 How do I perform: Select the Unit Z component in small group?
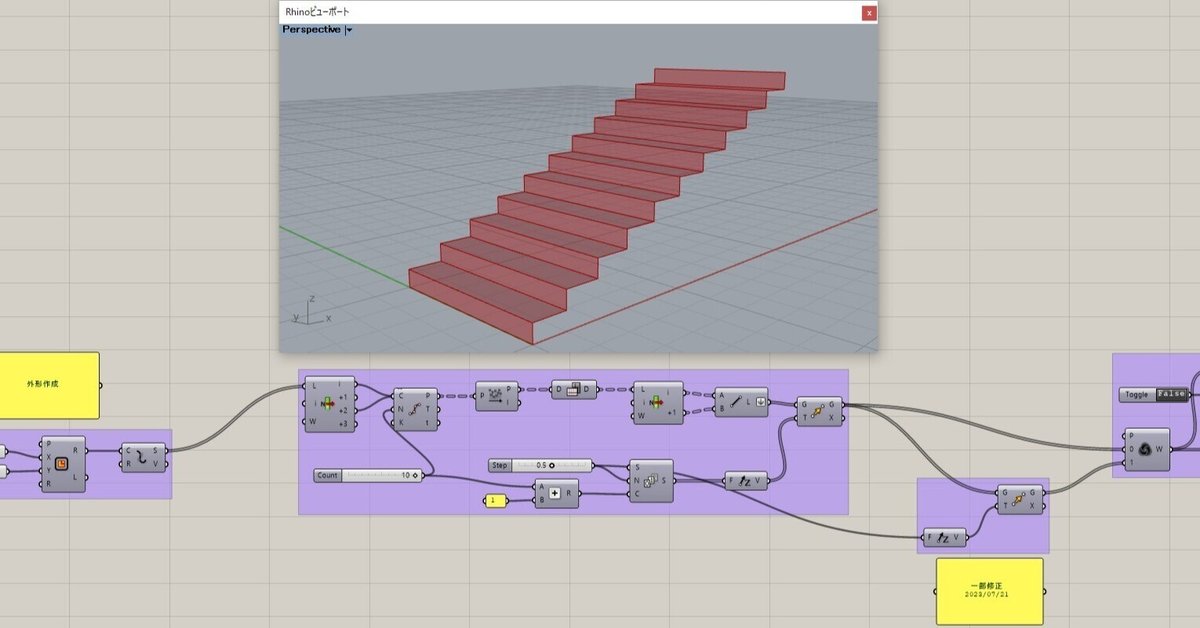tap(945, 537)
